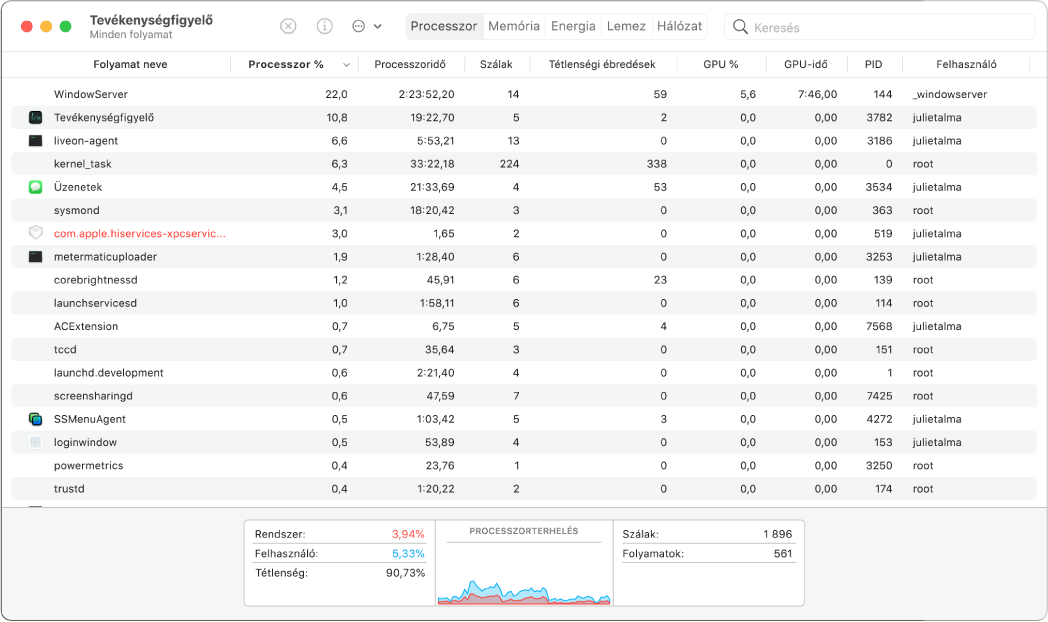The image size is (1048, 622).
Task: Select the SSMenuAgent process name
Action: click(90, 419)
